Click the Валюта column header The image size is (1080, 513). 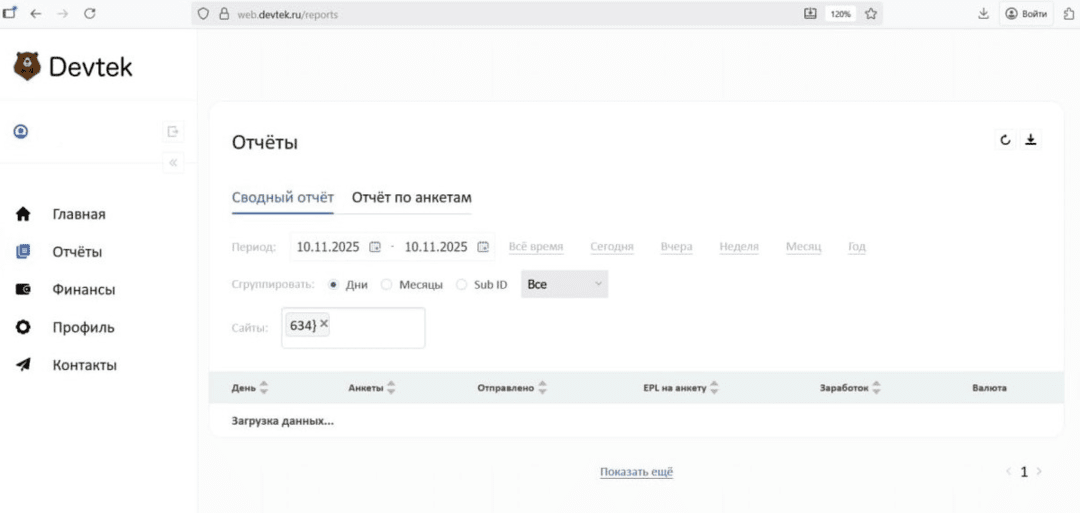pos(989,388)
